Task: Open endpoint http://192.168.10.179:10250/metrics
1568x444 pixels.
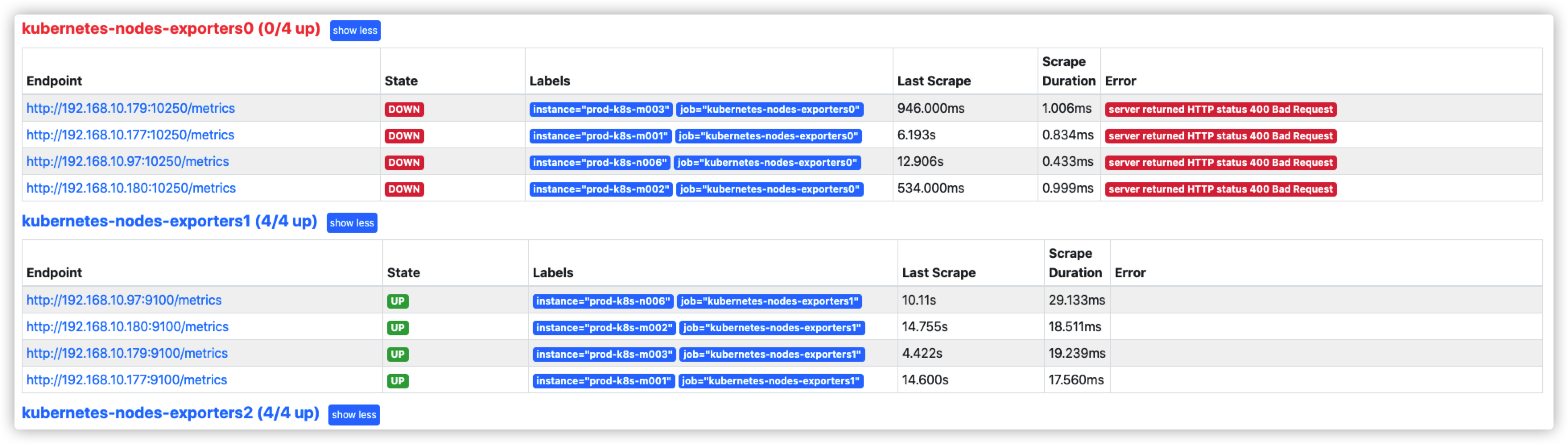Action: pyautogui.click(x=131, y=108)
